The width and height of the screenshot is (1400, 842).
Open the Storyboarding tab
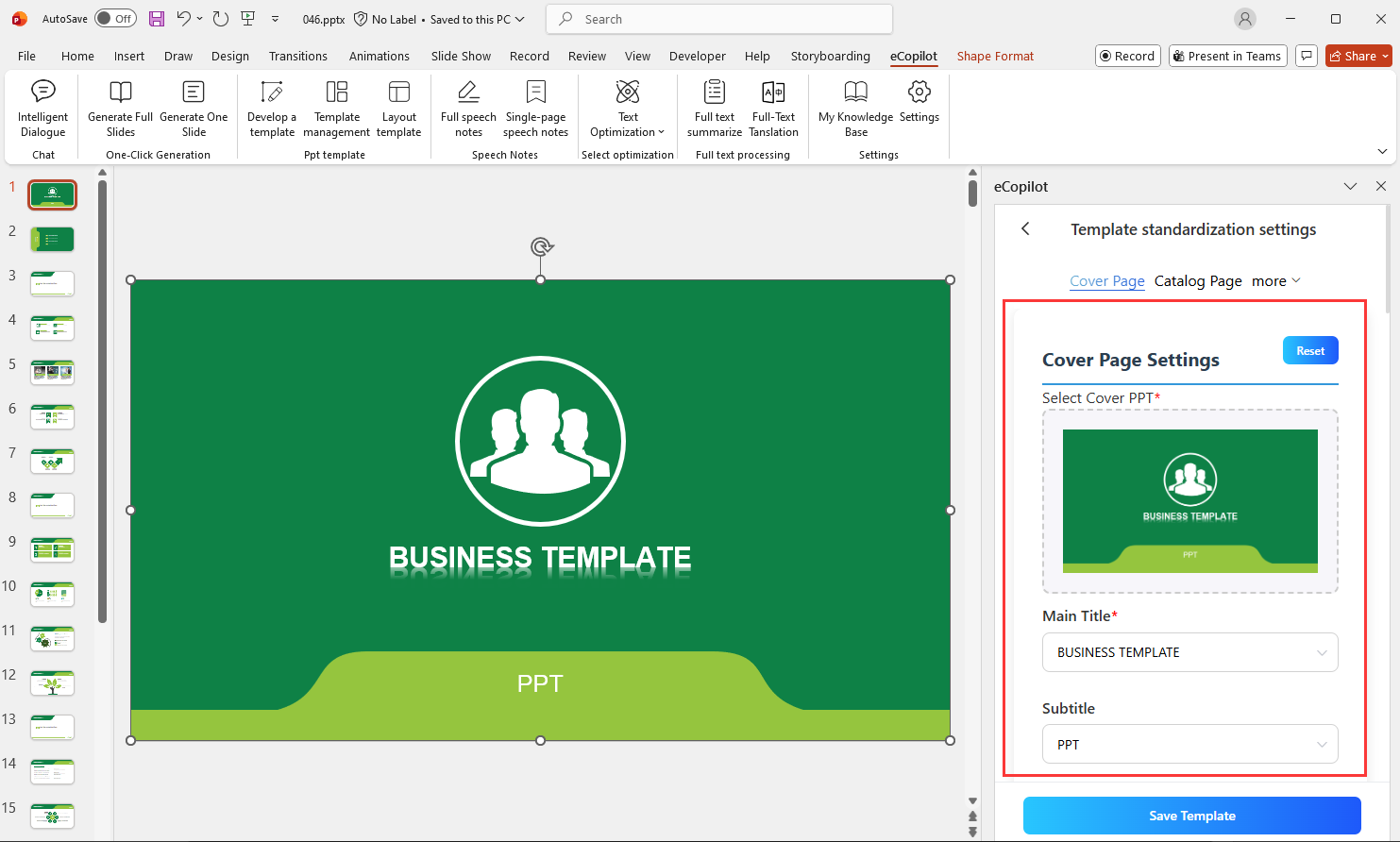pyautogui.click(x=831, y=56)
